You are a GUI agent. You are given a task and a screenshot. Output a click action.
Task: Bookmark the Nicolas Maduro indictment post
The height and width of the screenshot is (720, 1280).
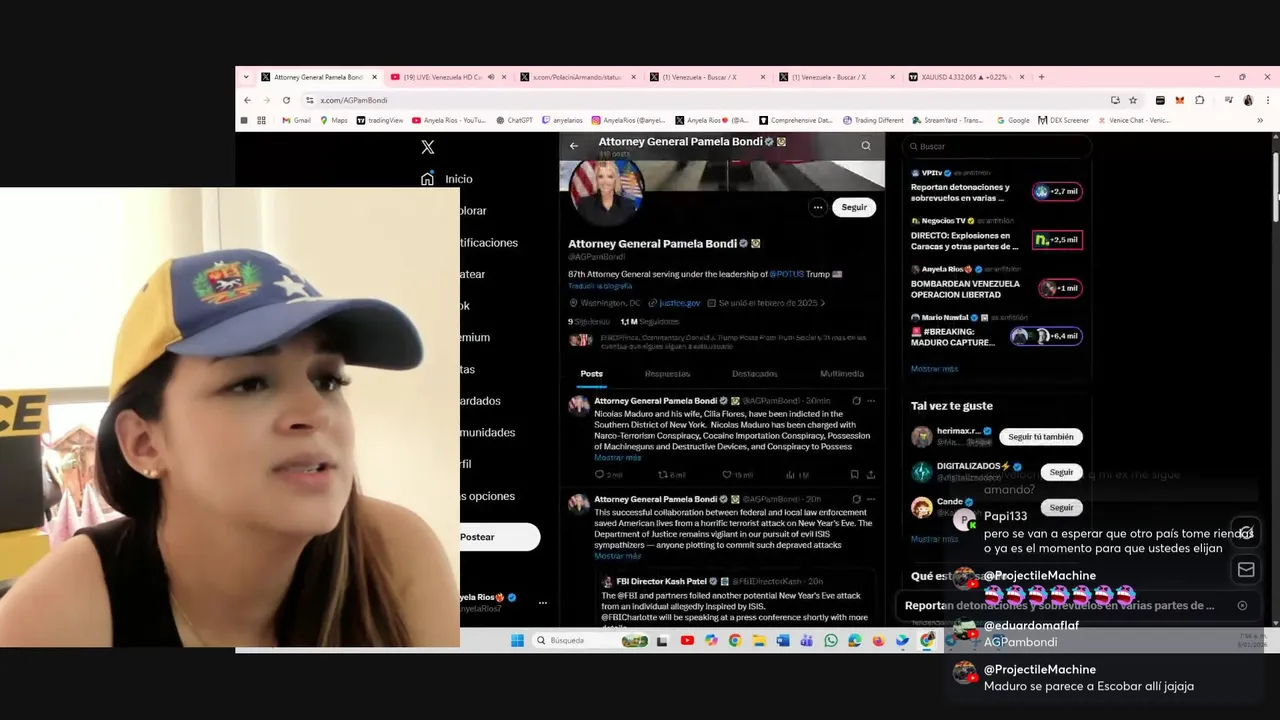point(854,475)
